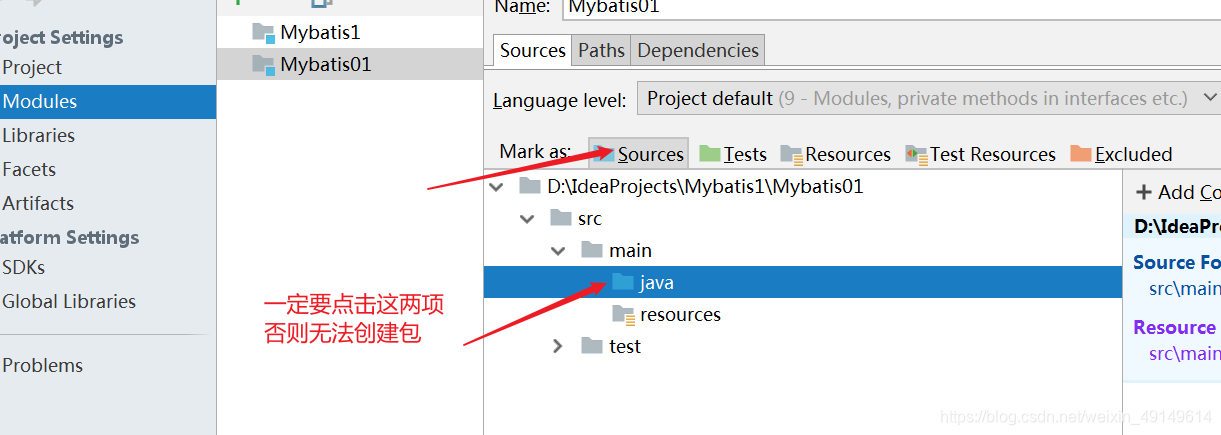Click the Resources mark-as folder icon
Image resolution: width=1221 pixels, height=435 pixels.
(791, 154)
